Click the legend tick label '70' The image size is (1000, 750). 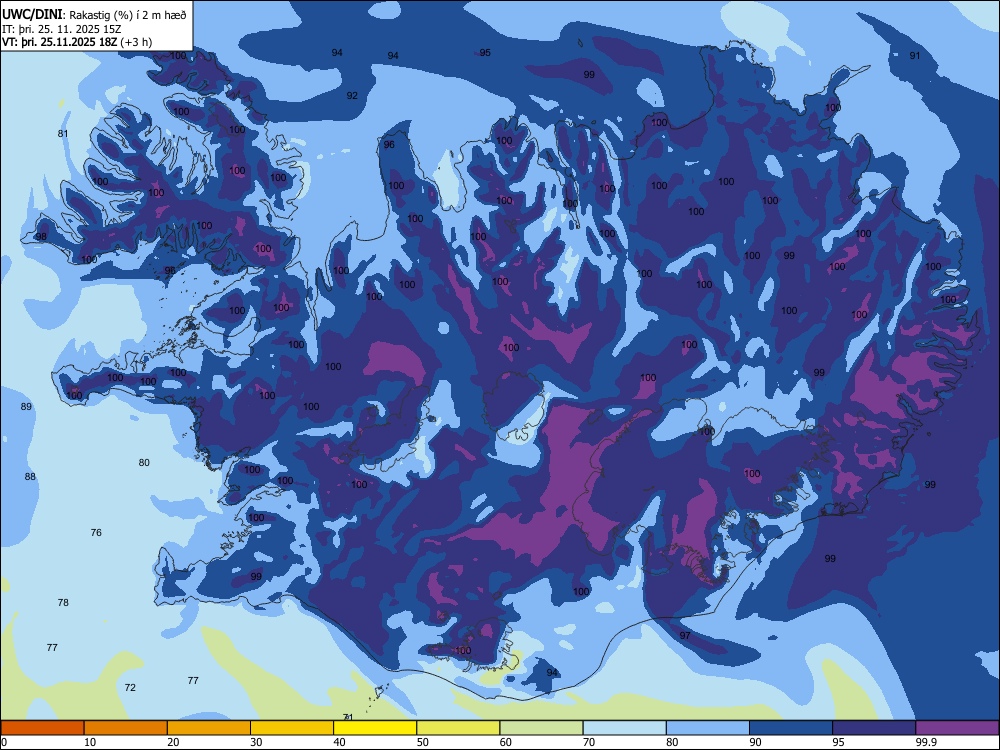point(589,742)
